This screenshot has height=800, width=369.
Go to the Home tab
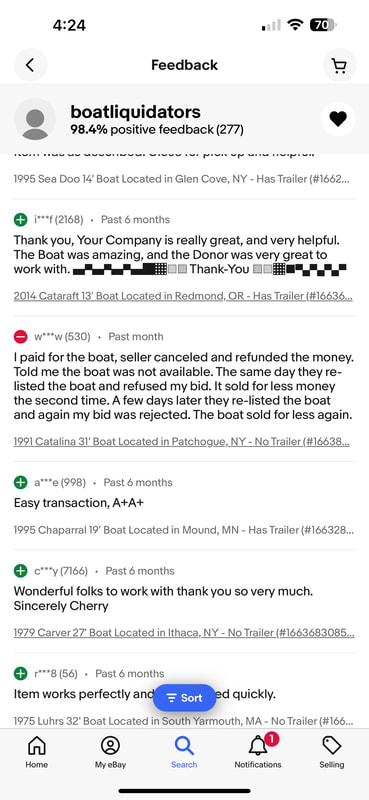[37, 752]
